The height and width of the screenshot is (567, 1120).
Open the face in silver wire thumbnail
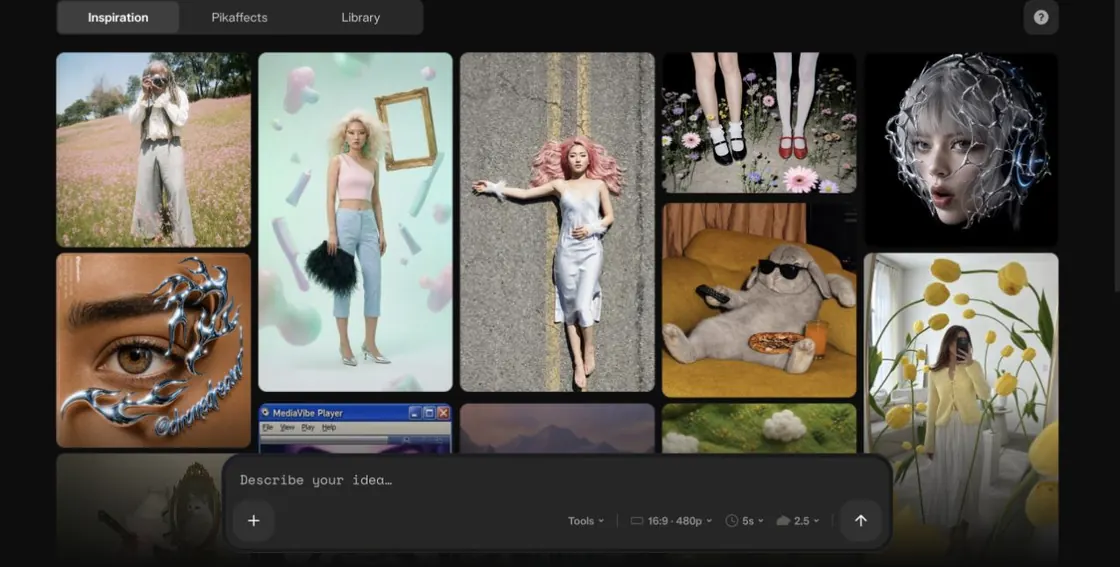(x=961, y=150)
